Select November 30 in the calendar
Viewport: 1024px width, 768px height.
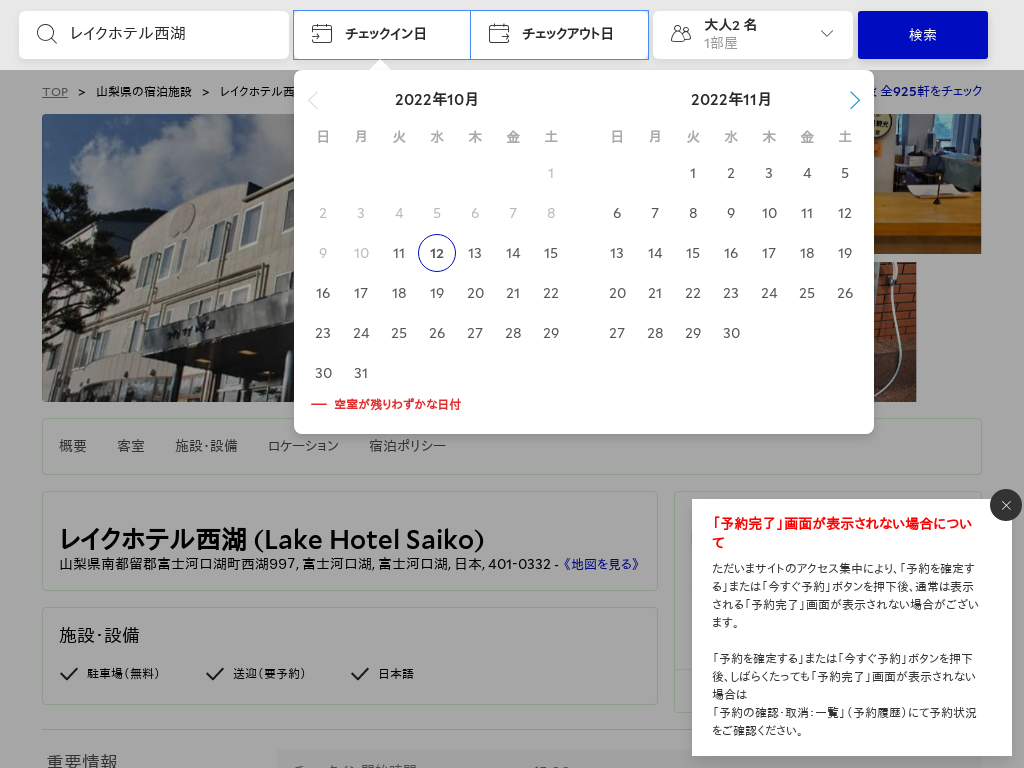tap(731, 333)
